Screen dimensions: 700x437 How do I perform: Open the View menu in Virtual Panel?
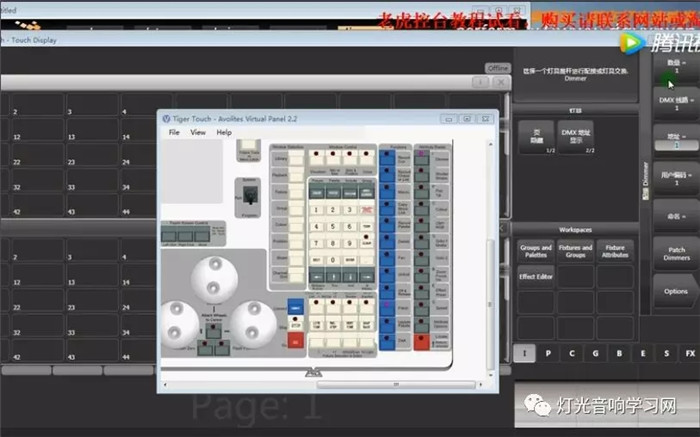pos(198,132)
